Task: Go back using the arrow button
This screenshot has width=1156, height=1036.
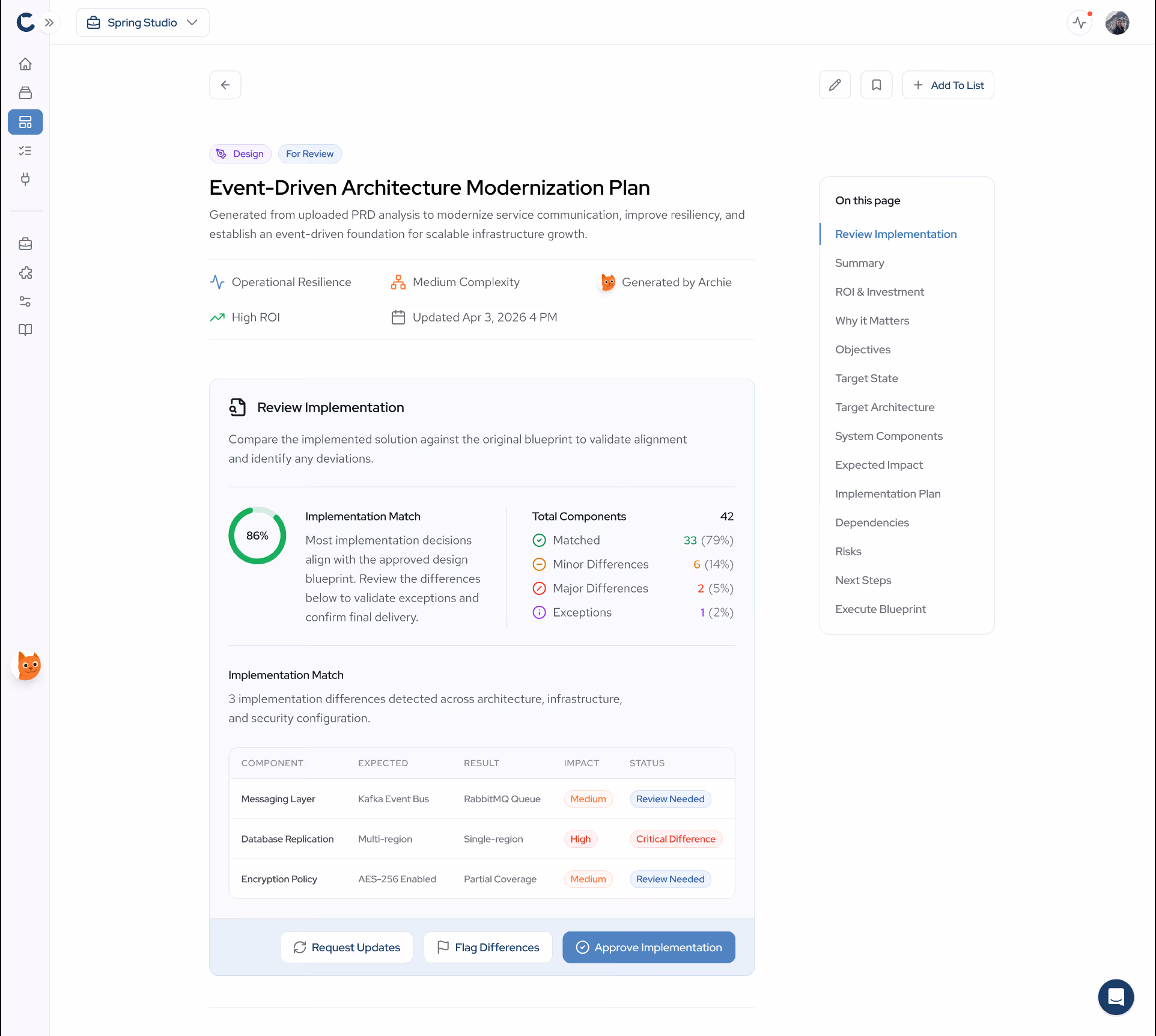Action: pos(225,85)
